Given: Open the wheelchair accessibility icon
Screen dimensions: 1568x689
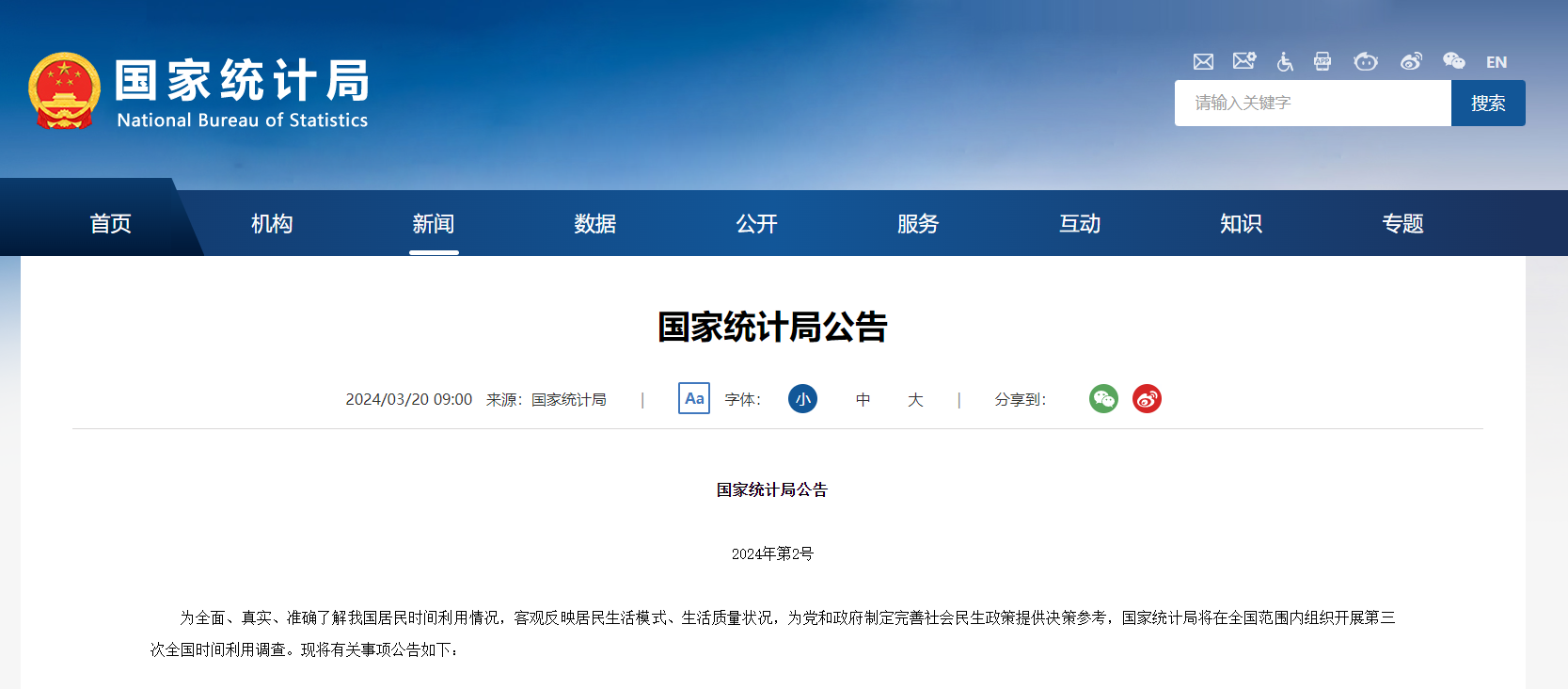Looking at the screenshot, I should click(1285, 62).
